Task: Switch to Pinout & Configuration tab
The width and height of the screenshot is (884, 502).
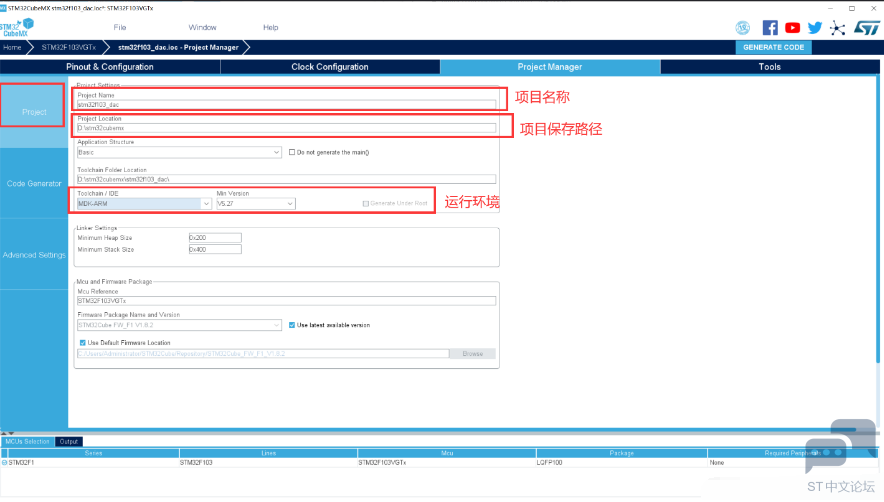Action: tap(110, 67)
